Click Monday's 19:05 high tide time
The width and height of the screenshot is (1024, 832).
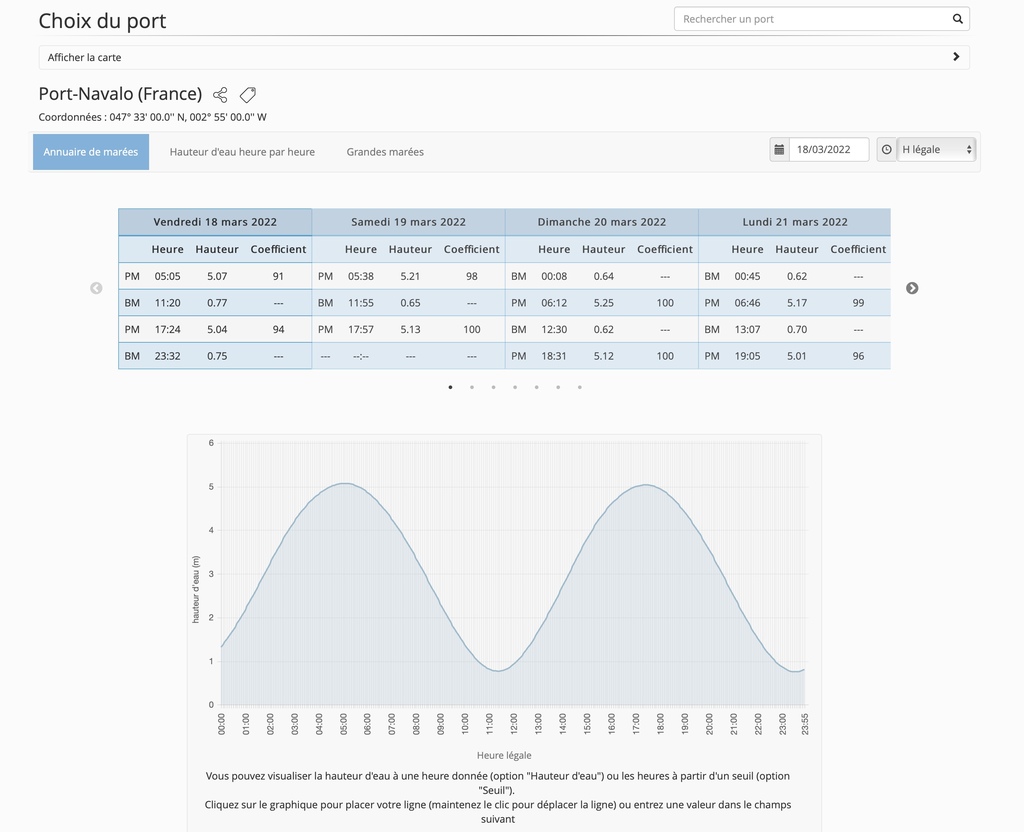tap(747, 357)
